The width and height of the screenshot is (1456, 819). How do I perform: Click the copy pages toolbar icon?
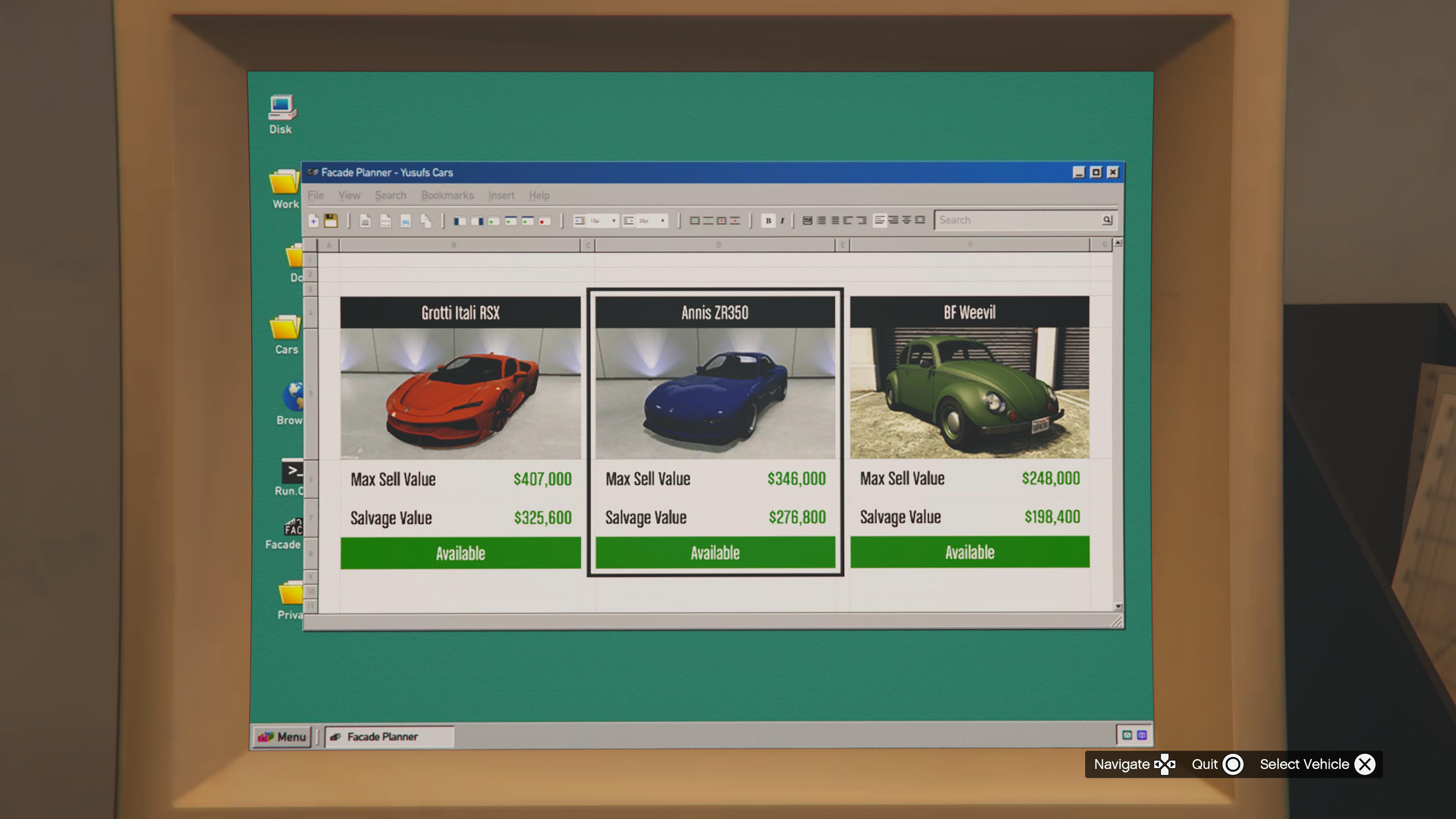(x=425, y=221)
